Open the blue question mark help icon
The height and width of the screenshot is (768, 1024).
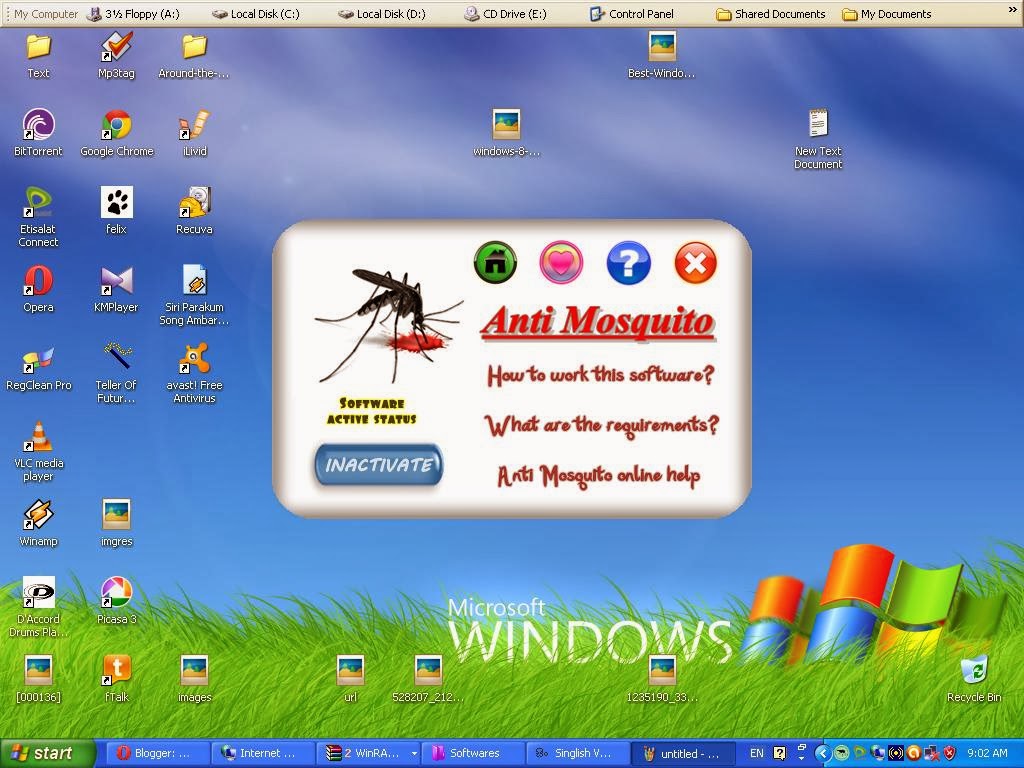point(628,263)
